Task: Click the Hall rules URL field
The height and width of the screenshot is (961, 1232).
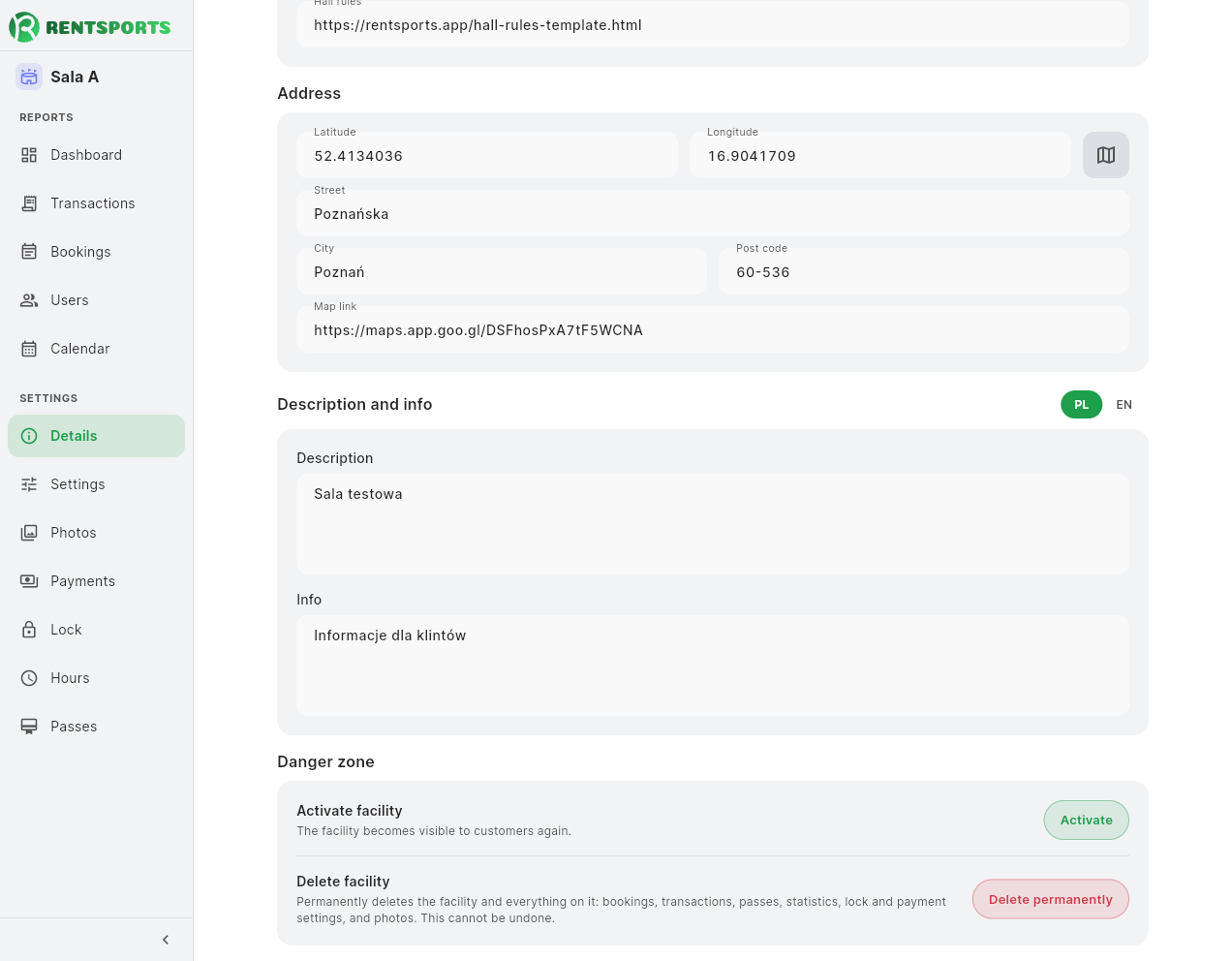Action: 713,24
